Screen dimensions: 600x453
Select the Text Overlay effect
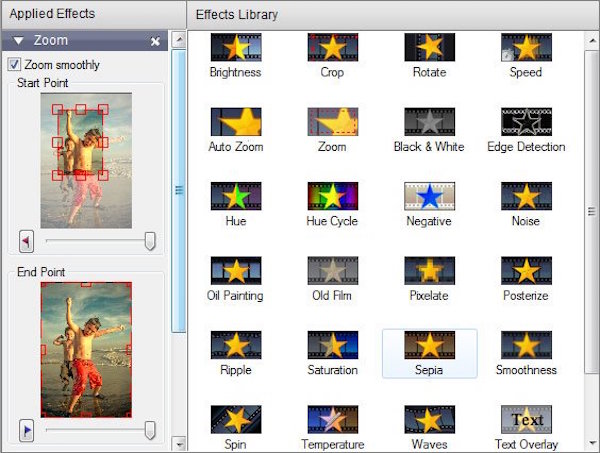pos(526,420)
